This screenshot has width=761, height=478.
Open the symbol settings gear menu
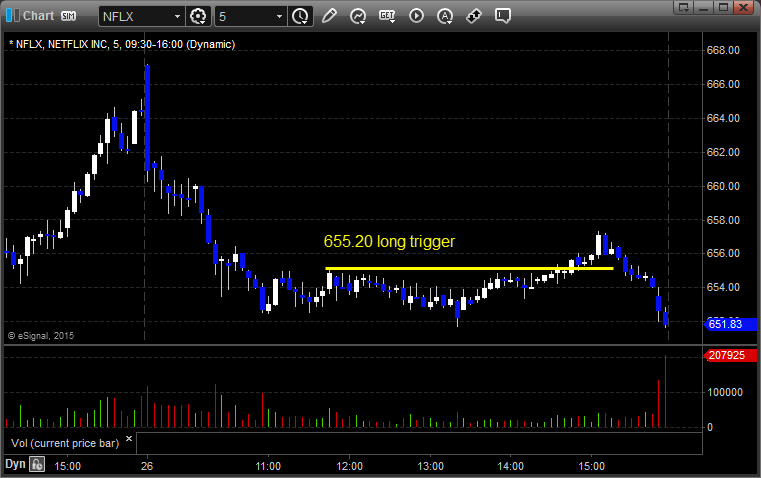pyautogui.click(x=198, y=16)
